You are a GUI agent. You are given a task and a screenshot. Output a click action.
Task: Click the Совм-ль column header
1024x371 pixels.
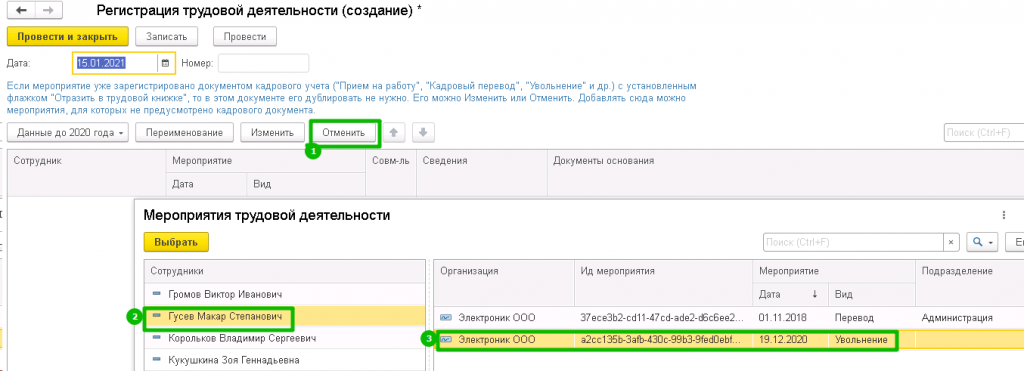point(391,172)
